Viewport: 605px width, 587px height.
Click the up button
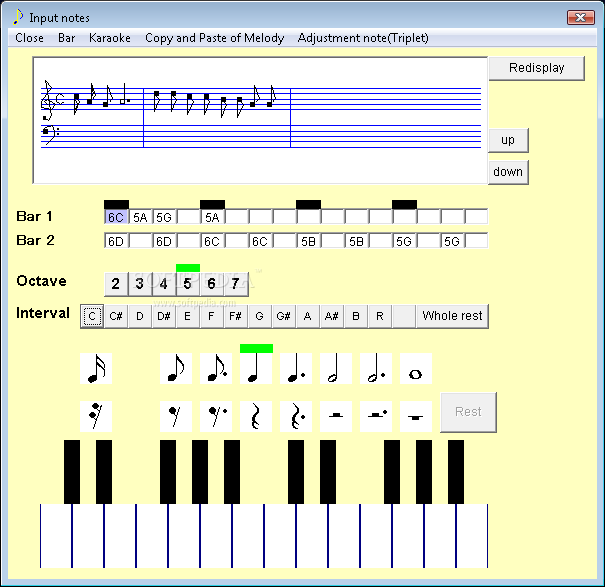point(508,140)
